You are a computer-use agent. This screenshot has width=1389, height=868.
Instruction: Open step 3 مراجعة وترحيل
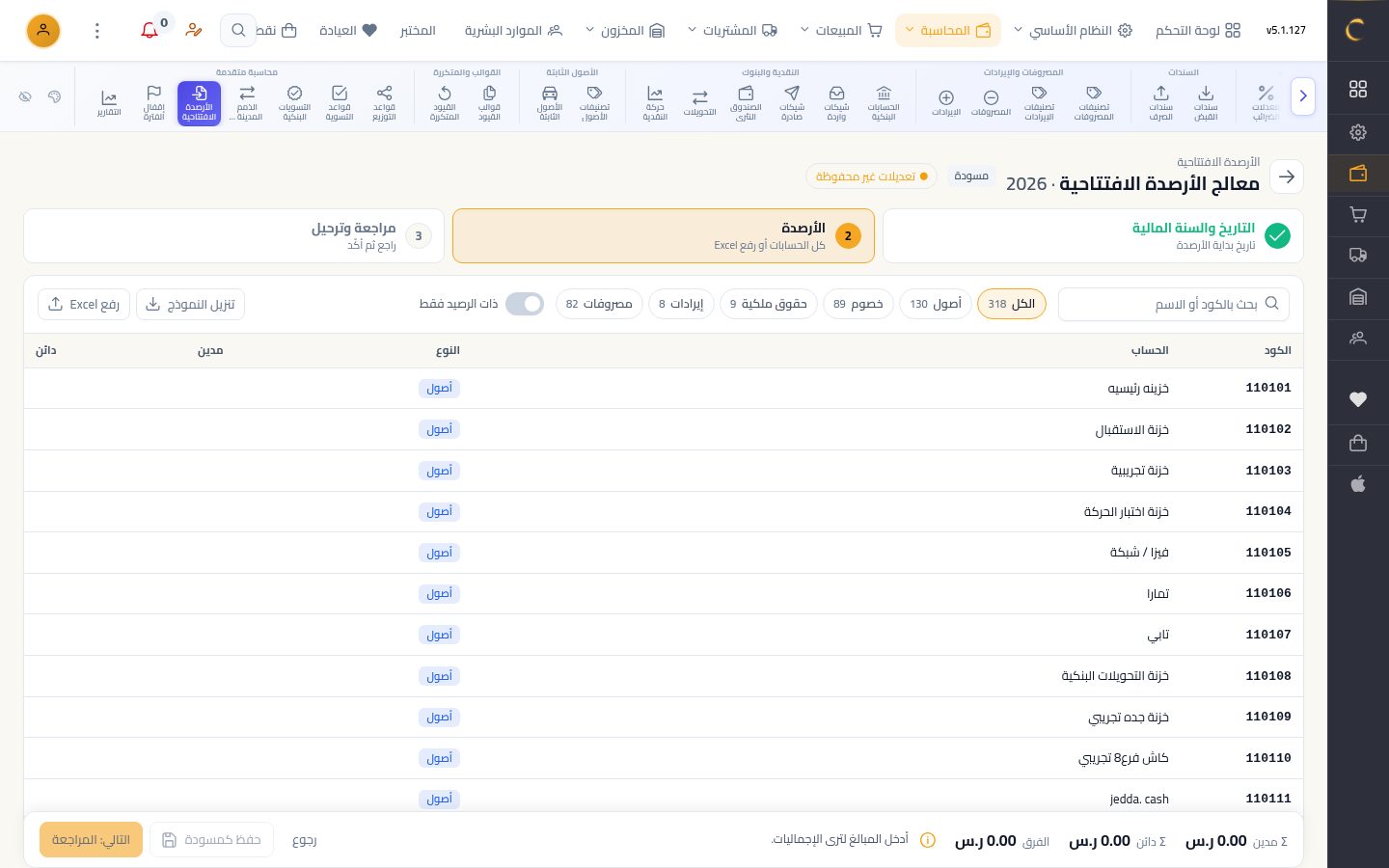[233, 235]
